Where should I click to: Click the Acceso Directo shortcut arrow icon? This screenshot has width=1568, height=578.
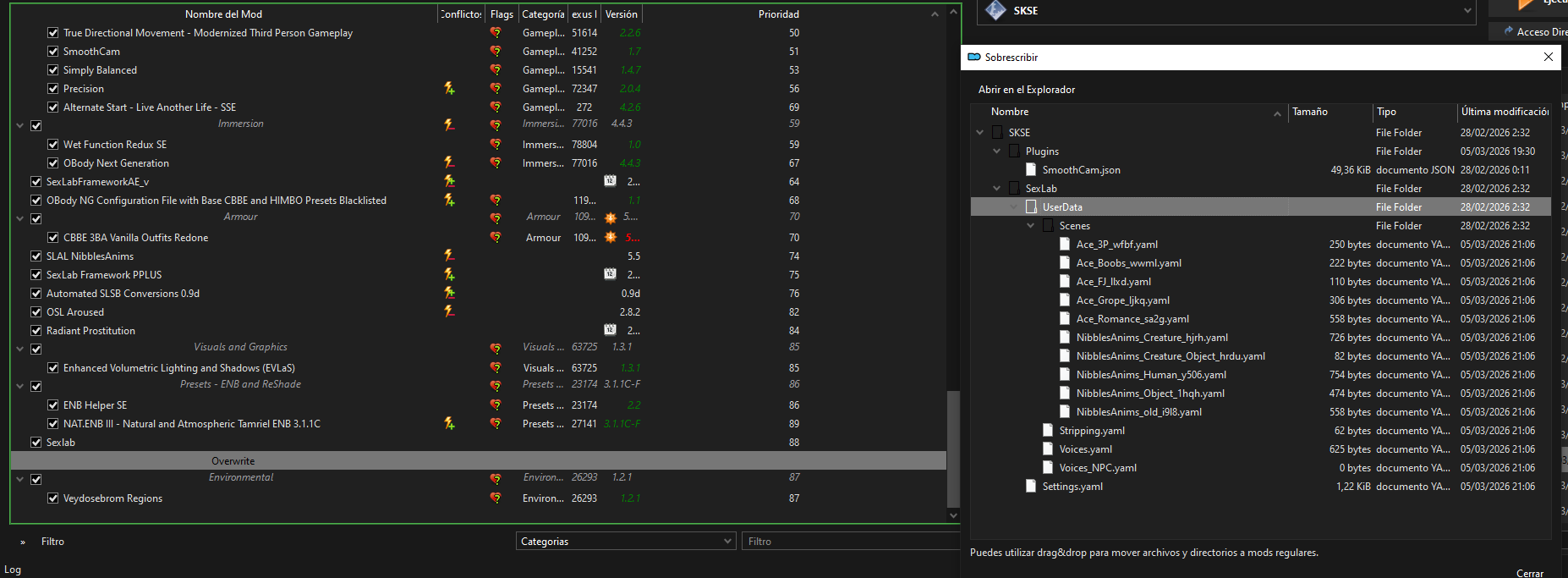(1508, 31)
